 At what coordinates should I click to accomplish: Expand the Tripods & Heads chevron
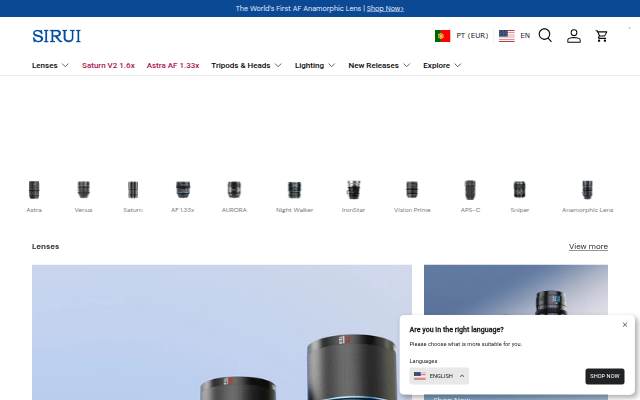point(278,65)
